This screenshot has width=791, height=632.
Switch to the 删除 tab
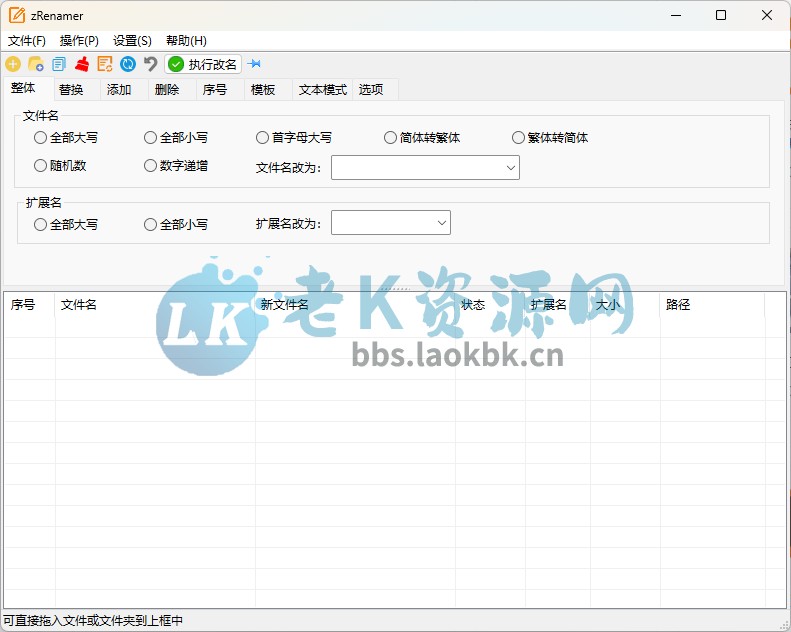pyautogui.click(x=173, y=89)
